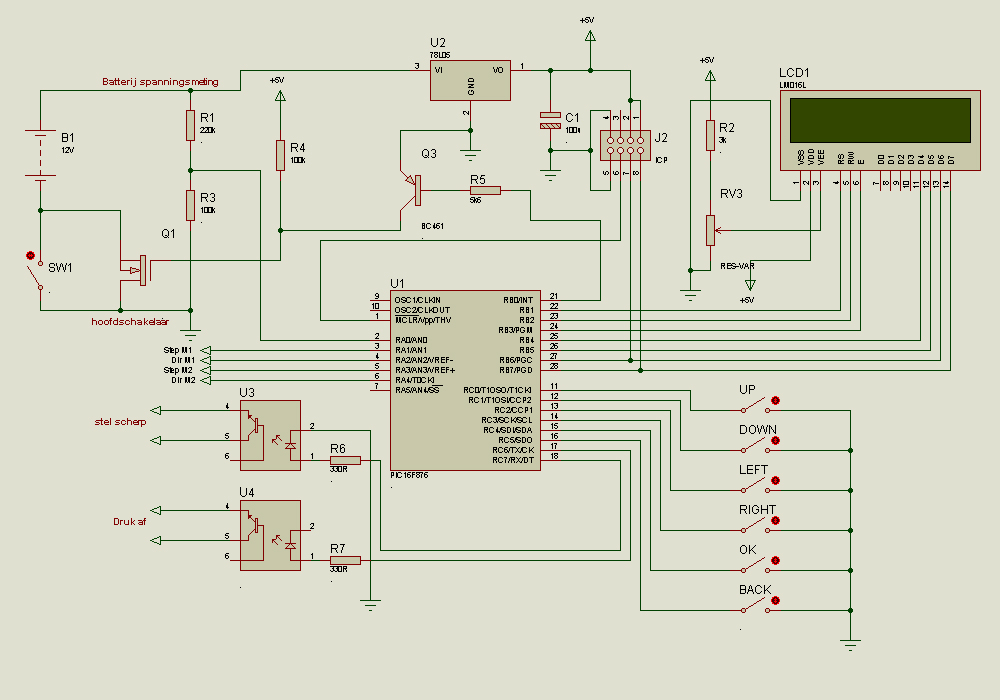Click the U2 7805 voltage regulator
The height and width of the screenshot is (700, 1000).
(470, 79)
